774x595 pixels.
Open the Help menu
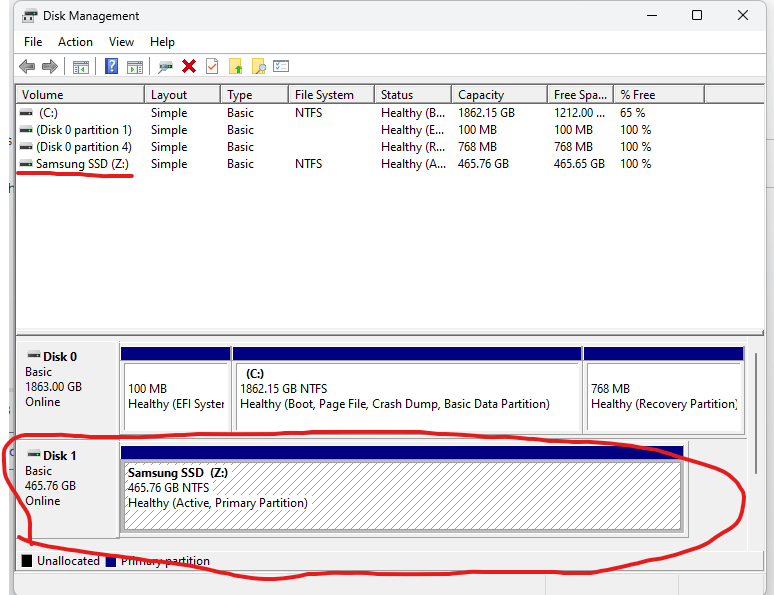(162, 42)
